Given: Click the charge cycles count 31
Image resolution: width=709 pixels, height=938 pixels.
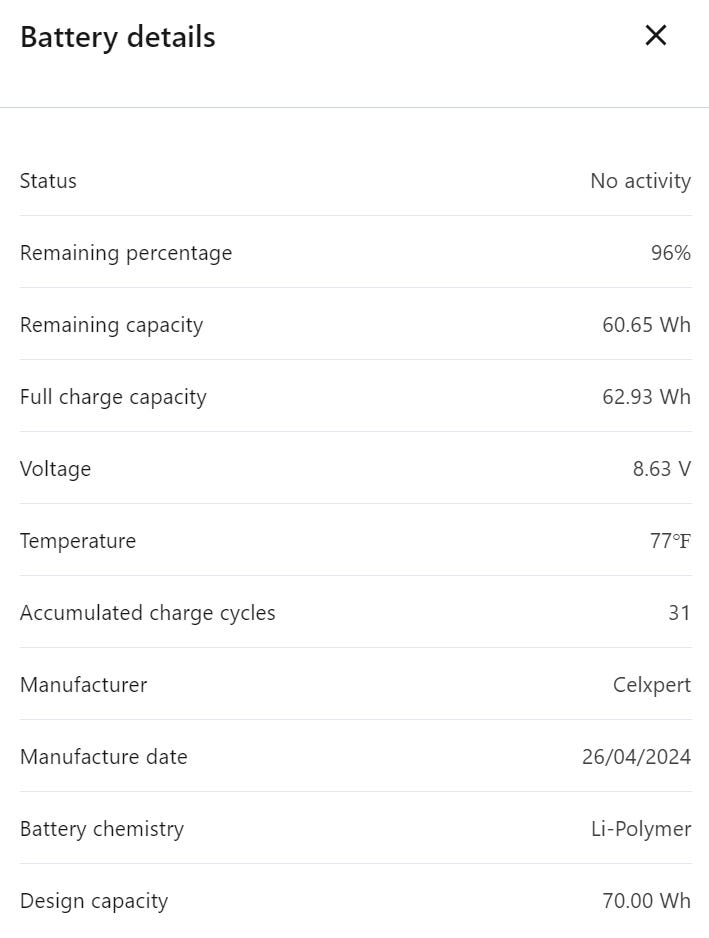Looking at the screenshot, I should 679,613.
